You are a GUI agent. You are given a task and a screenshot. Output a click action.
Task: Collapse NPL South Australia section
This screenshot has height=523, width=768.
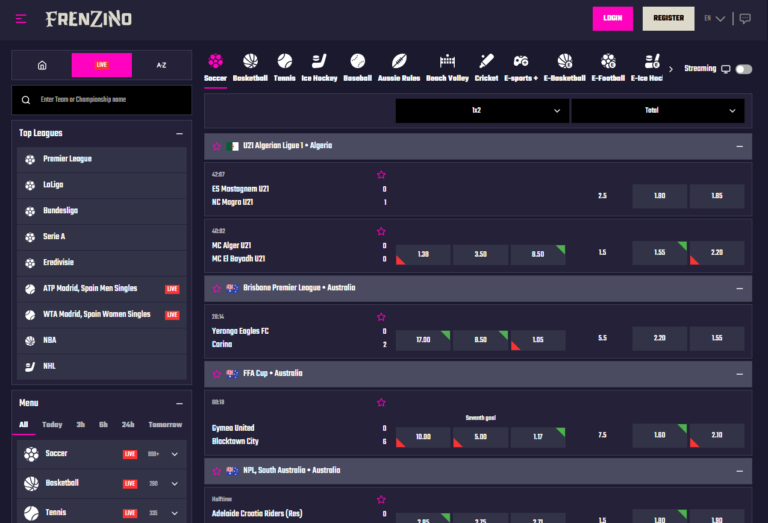[x=740, y=471]
